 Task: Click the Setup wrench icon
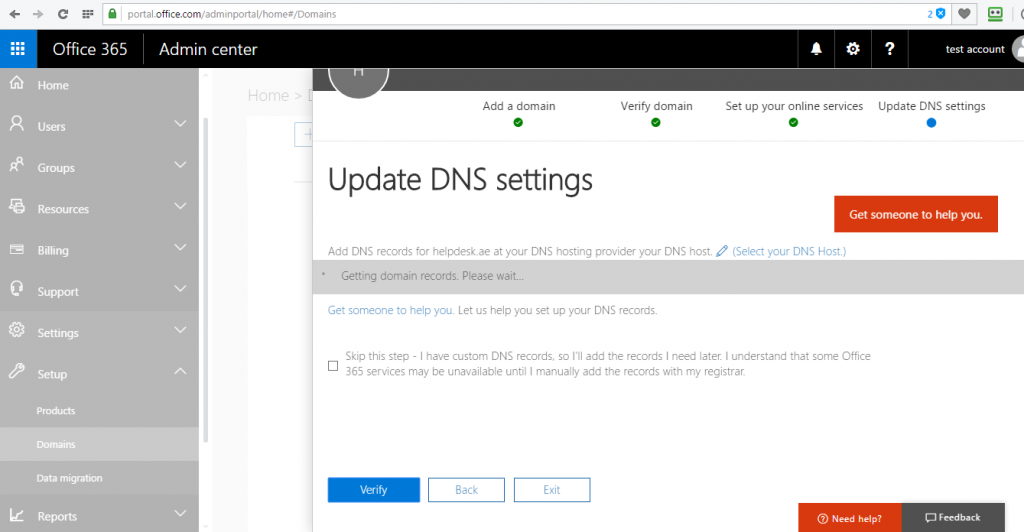pyautogui.click(x=16, y=371)
